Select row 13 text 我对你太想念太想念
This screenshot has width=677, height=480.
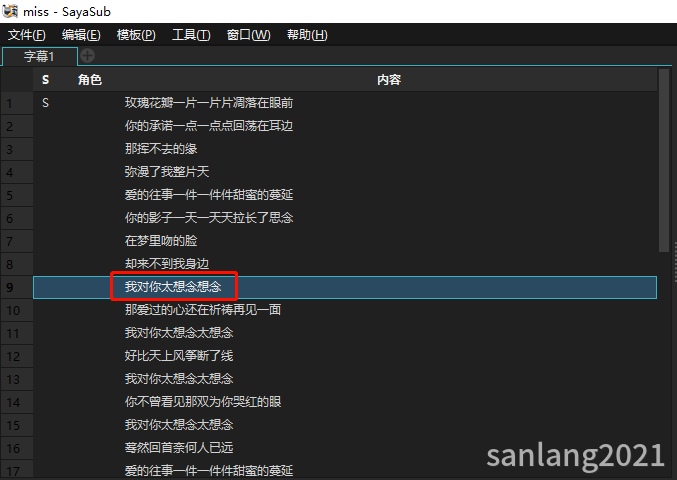(179, 379)
